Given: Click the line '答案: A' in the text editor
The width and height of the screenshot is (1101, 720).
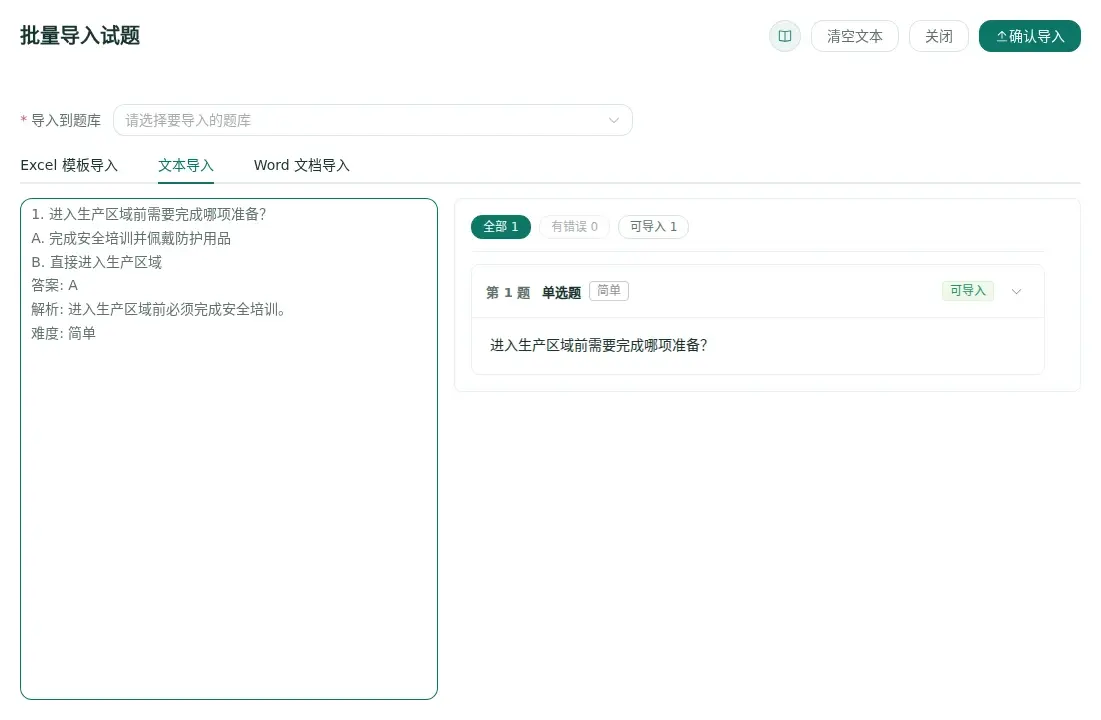Looking at the screenshot, I should [x=55, y=285].
